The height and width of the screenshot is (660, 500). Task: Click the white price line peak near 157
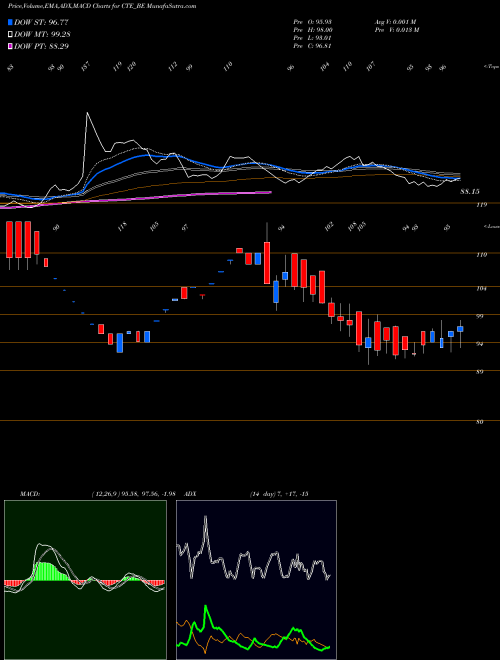click(88, 114)
